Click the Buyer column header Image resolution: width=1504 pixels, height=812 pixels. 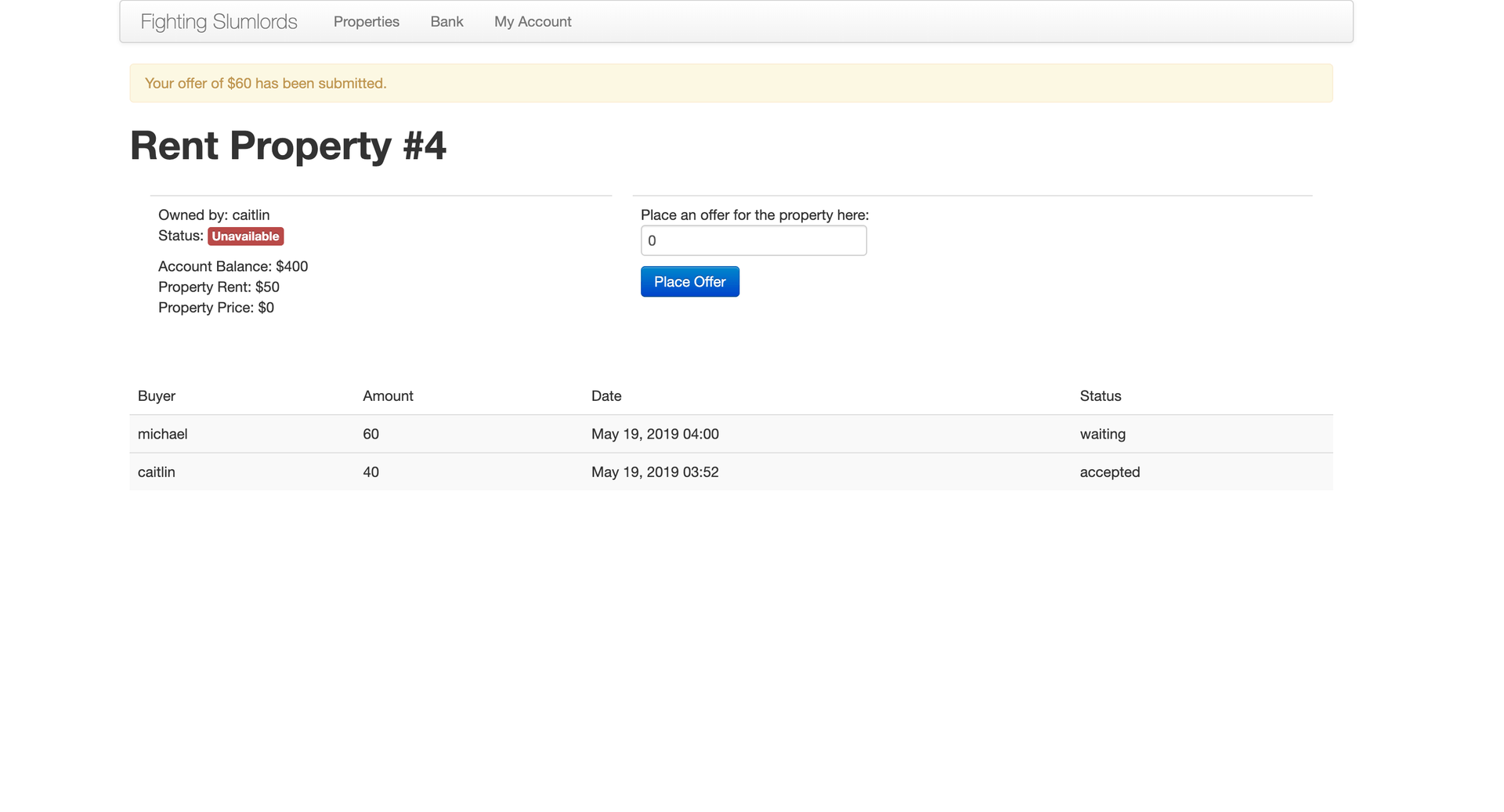click(x=156, y=395)
